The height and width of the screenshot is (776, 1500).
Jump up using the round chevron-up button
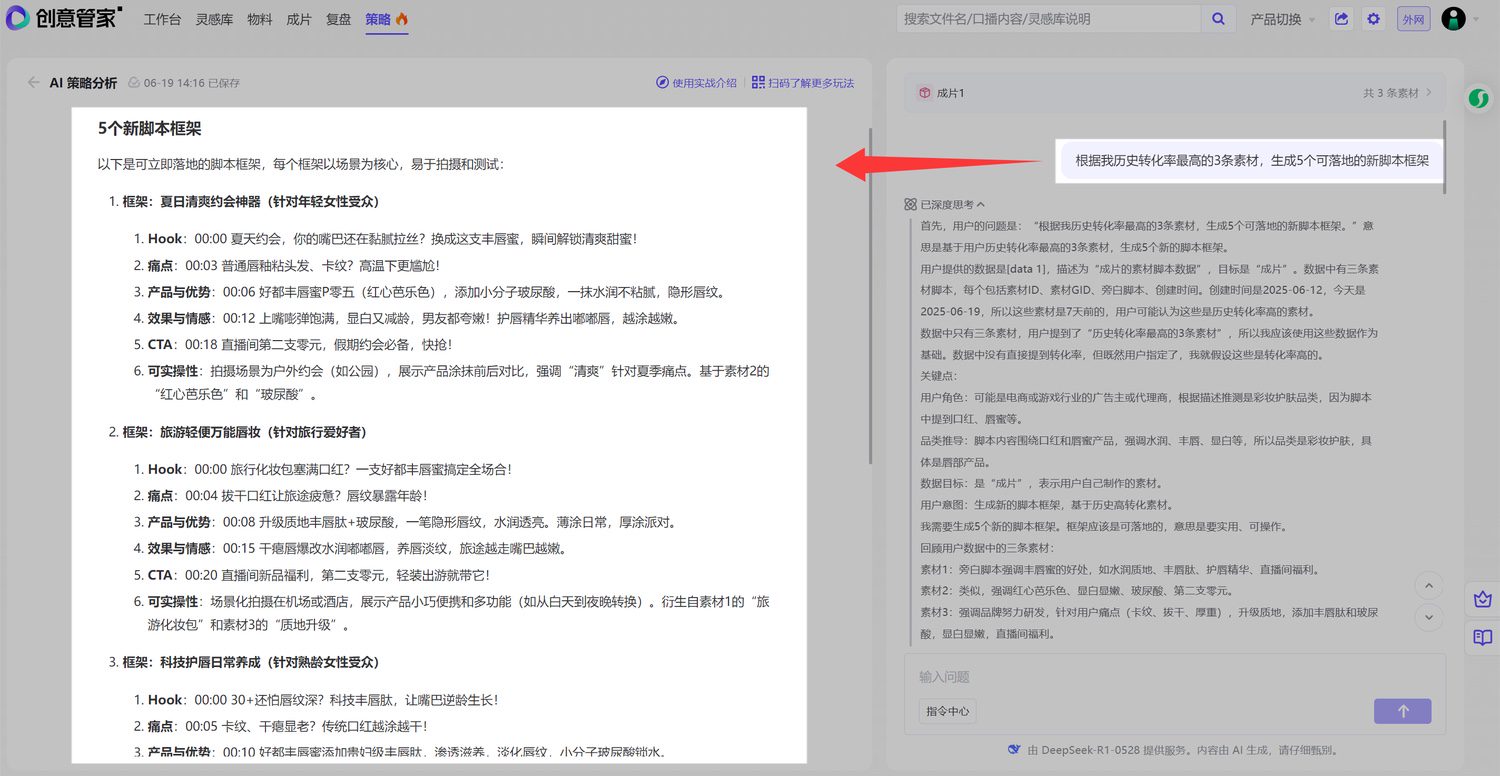click(1429, 587)
